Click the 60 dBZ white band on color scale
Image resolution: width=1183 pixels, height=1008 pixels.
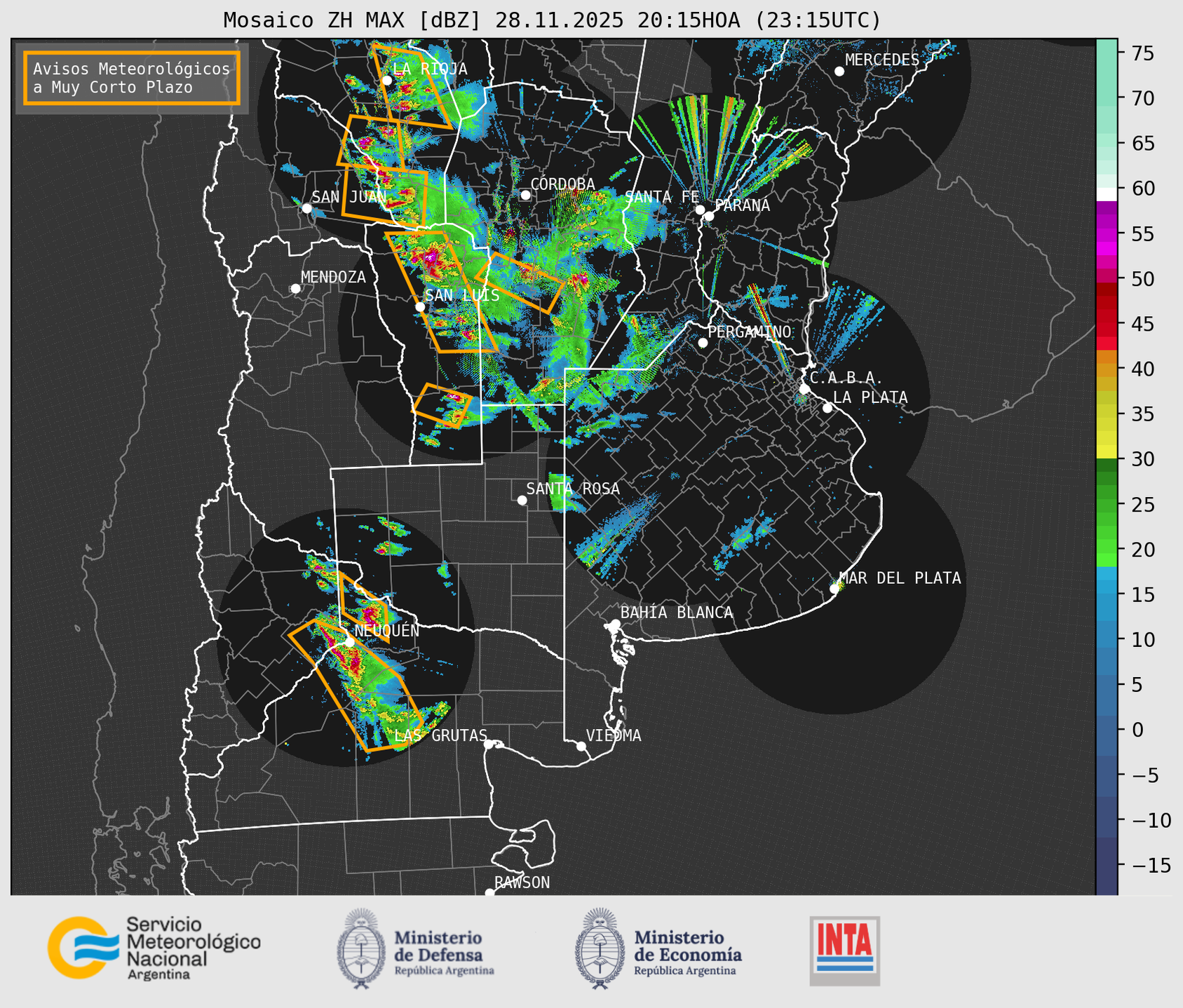coord(1107,193)
